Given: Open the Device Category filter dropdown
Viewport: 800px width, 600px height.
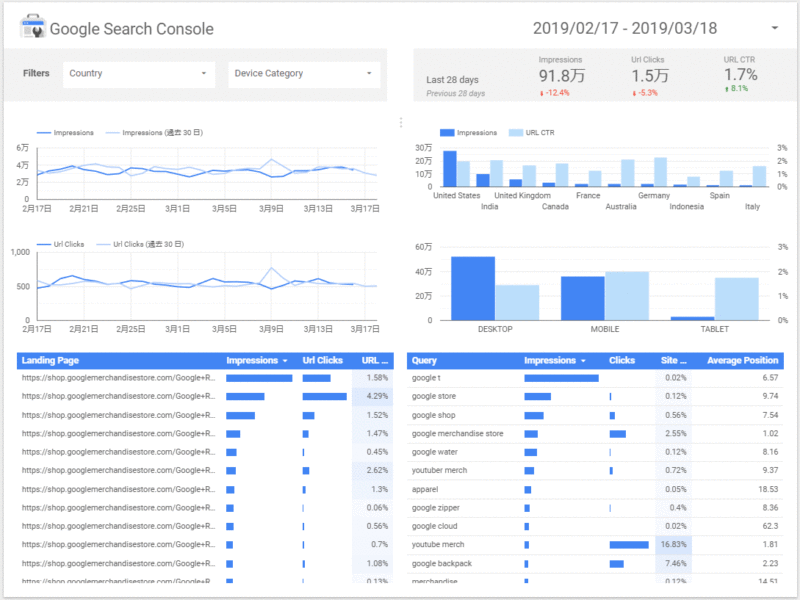Looking at the screenshot, I should pyautogui.click(x=304, y=74).
